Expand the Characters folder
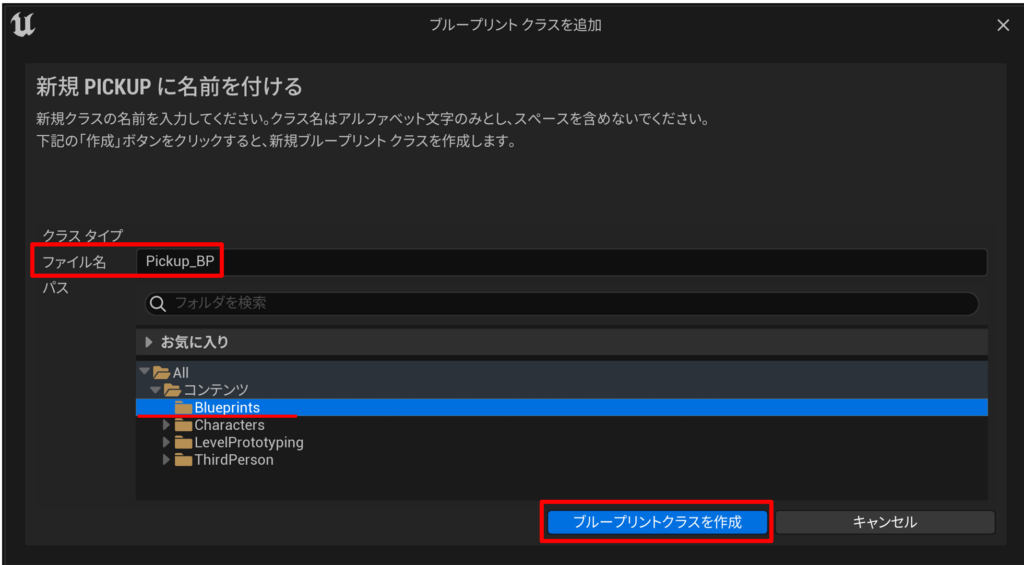The image size is (1024, 565). (x=167, y=425)
